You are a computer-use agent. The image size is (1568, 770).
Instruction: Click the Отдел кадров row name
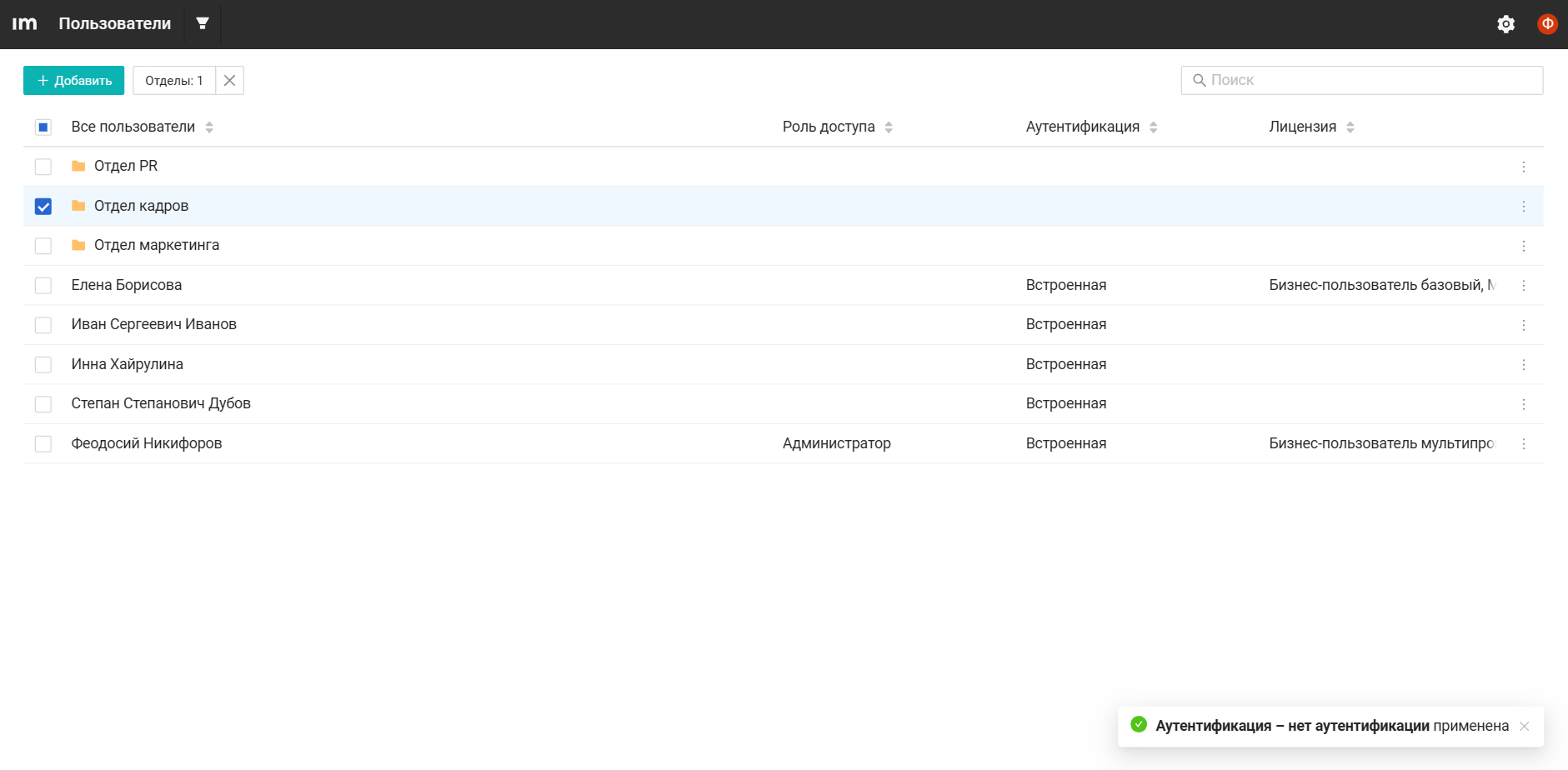(x=141, y=206)
